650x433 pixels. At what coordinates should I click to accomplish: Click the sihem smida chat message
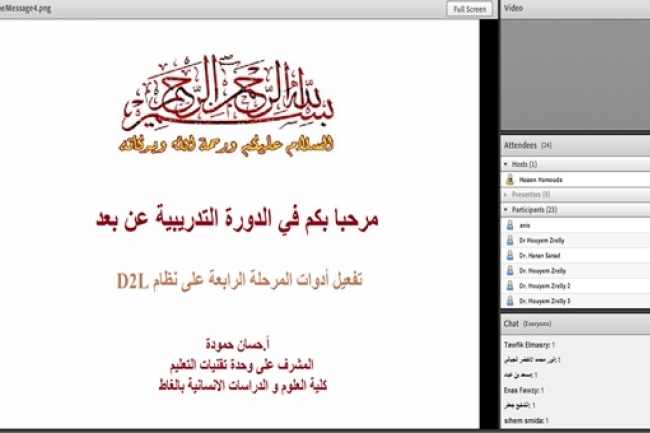click(526, 421)
